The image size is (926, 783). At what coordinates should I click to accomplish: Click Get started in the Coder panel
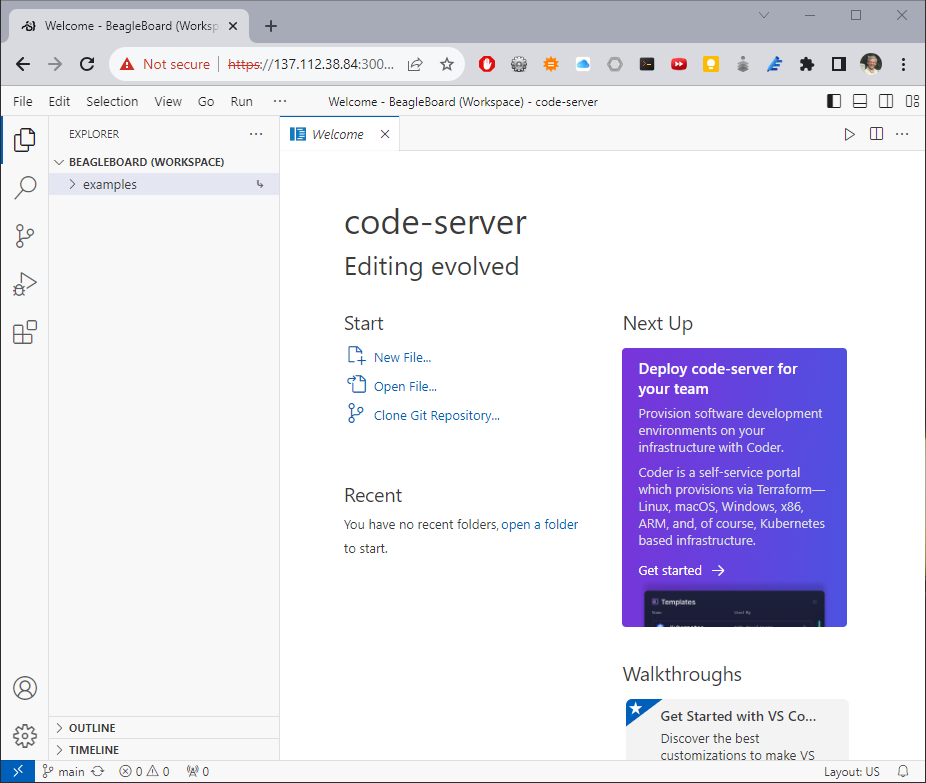tap(671, 570)
